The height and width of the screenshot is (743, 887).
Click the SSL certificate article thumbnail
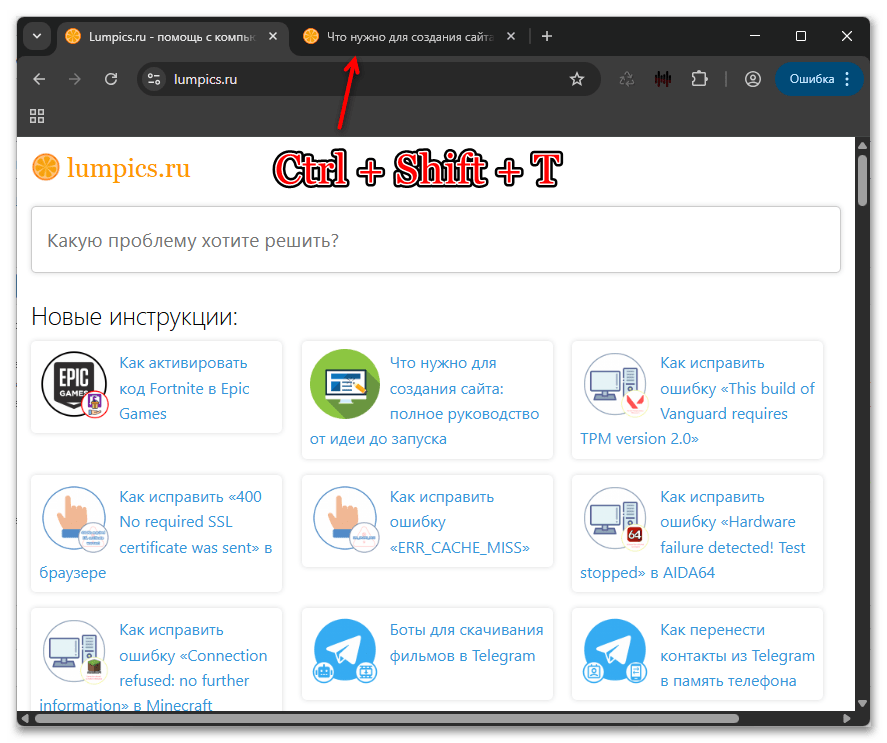[x=75, y=519]
